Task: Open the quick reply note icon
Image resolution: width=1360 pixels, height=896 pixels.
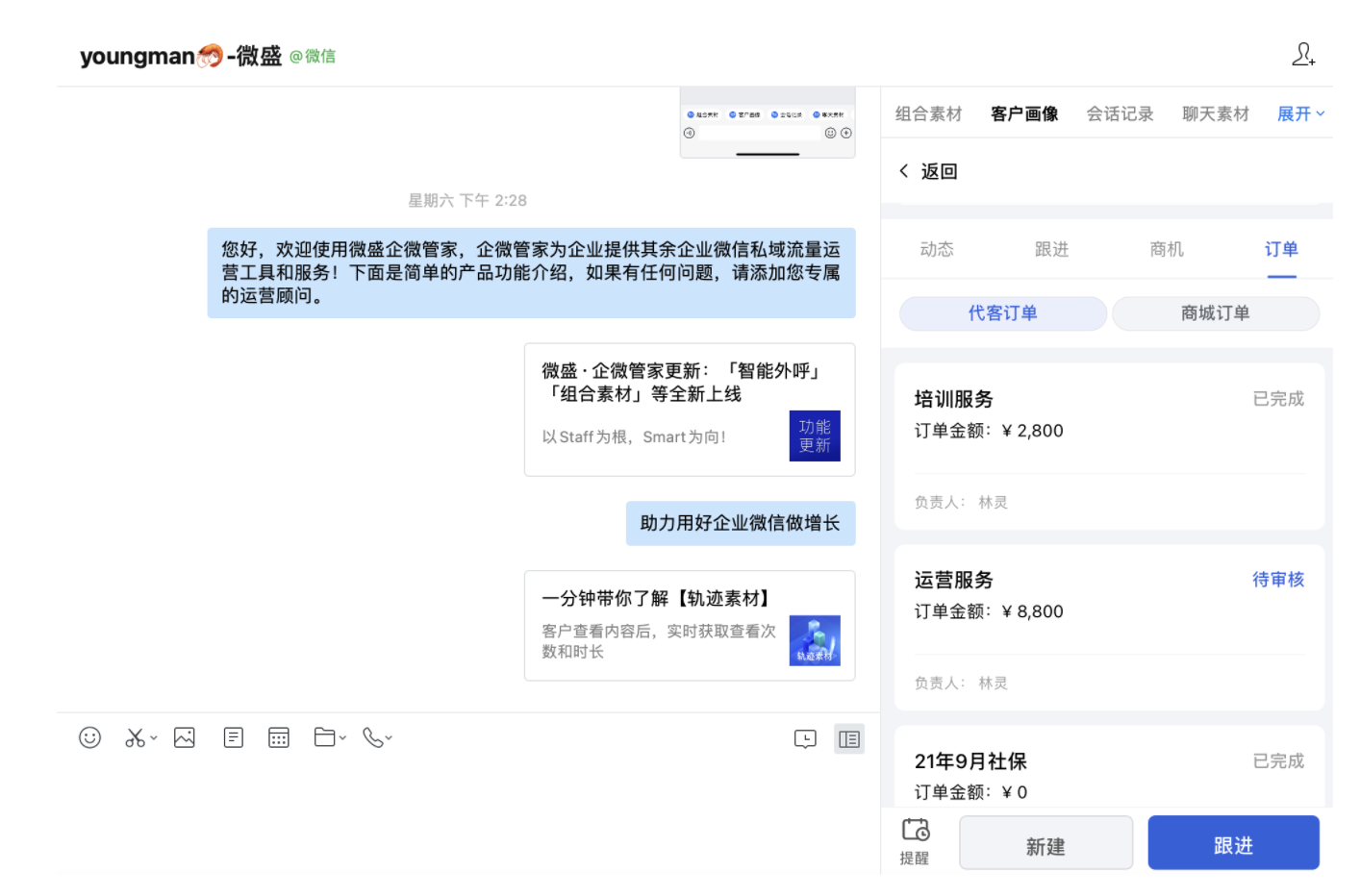Action: pyautogui.click(x=233, y=737)
